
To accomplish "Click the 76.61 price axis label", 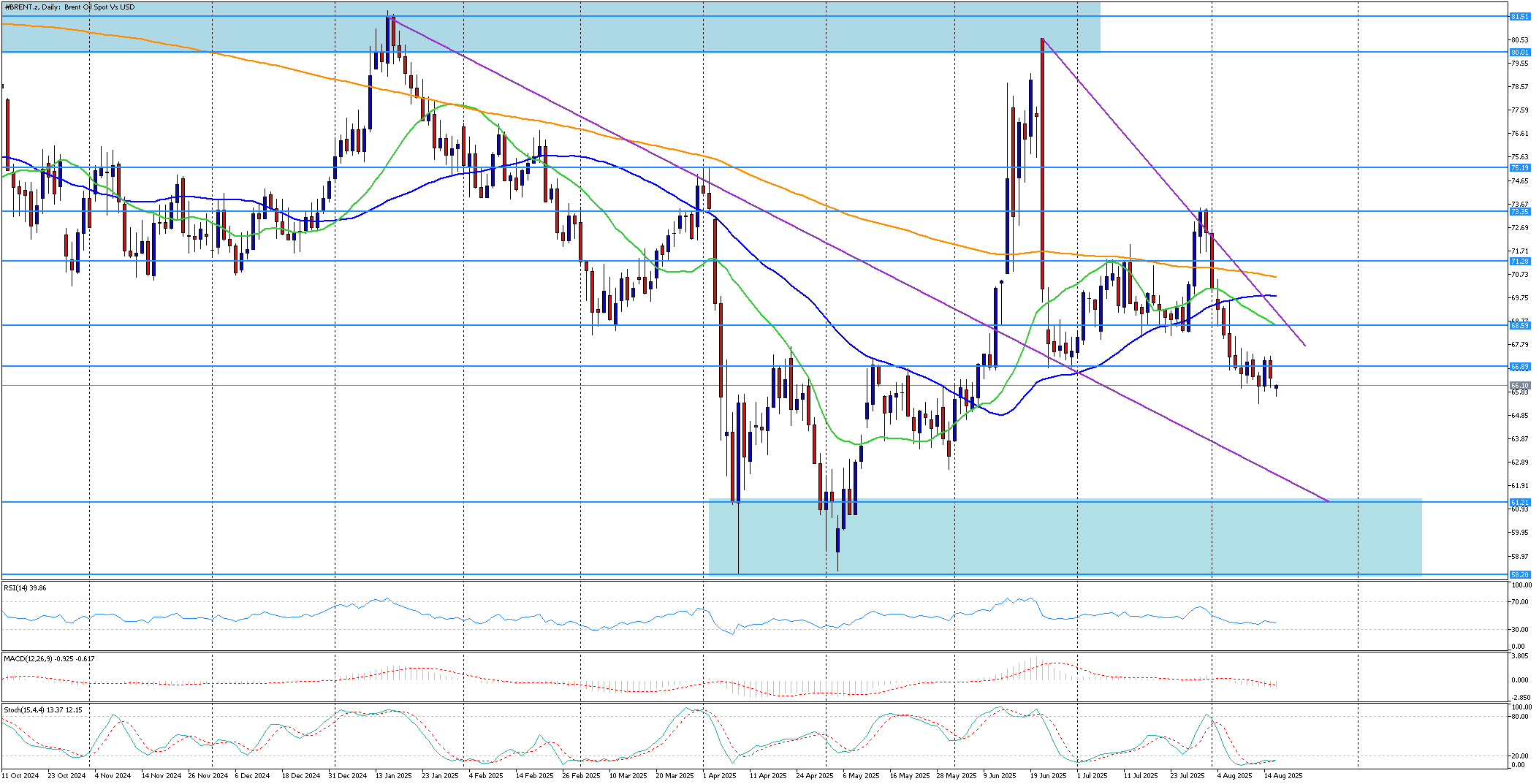I will coord(1519,133).
